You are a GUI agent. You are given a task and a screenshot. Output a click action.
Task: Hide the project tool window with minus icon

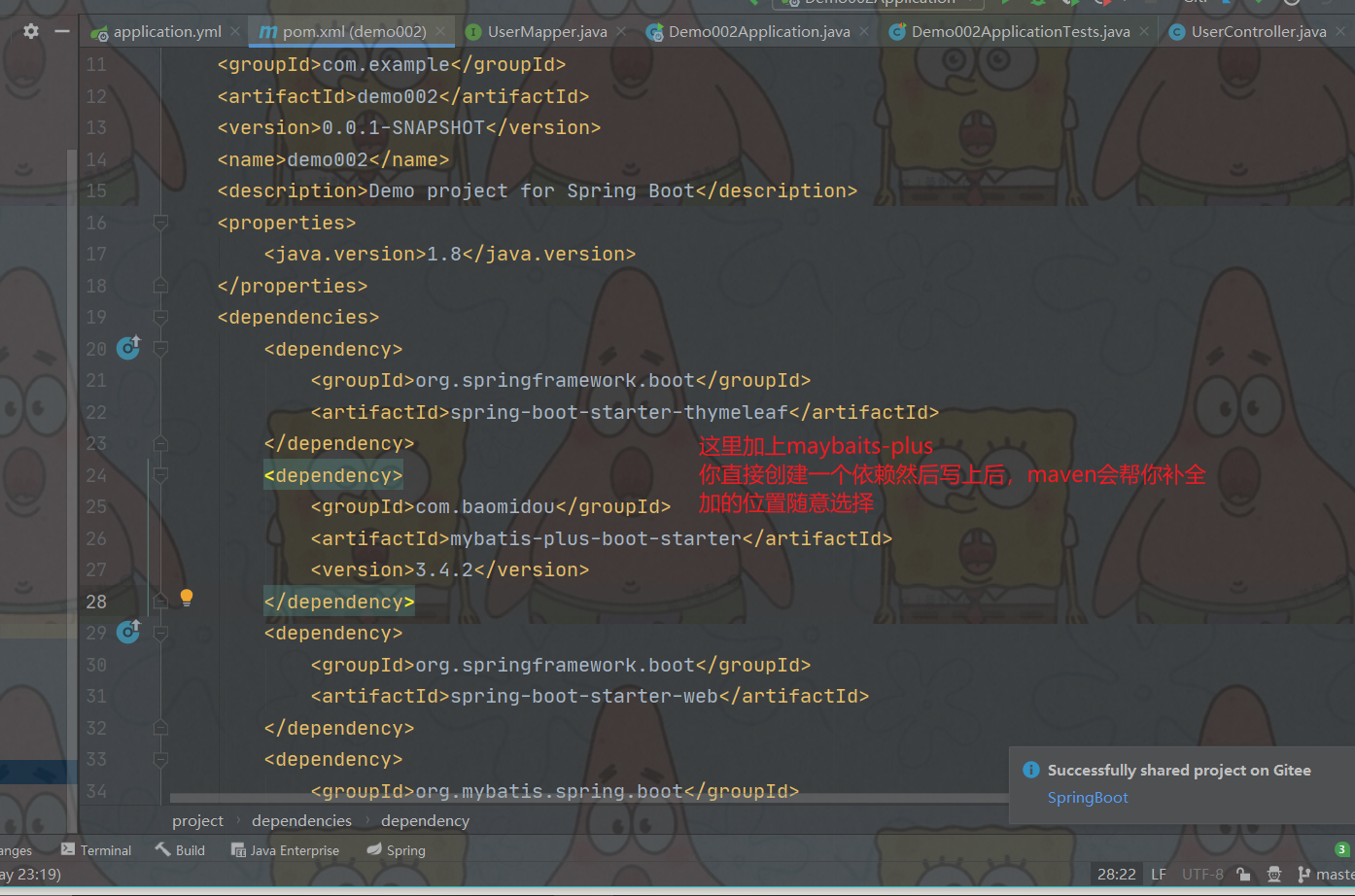pyautogui.click(x=62, y=31)
